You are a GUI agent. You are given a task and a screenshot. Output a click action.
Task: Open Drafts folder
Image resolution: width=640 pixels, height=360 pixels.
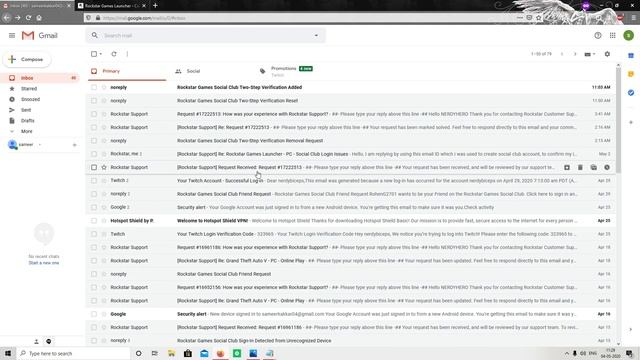pos(28,120)
